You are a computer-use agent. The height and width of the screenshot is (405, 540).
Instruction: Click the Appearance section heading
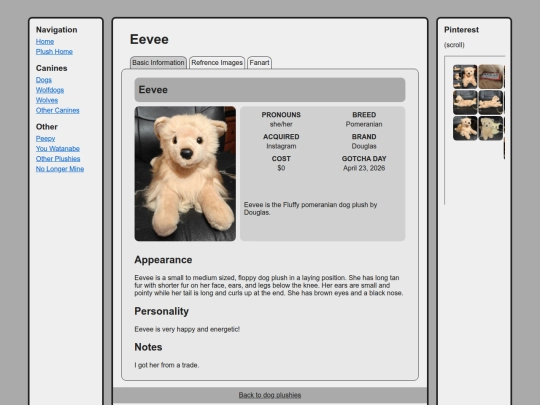point(163,260)
